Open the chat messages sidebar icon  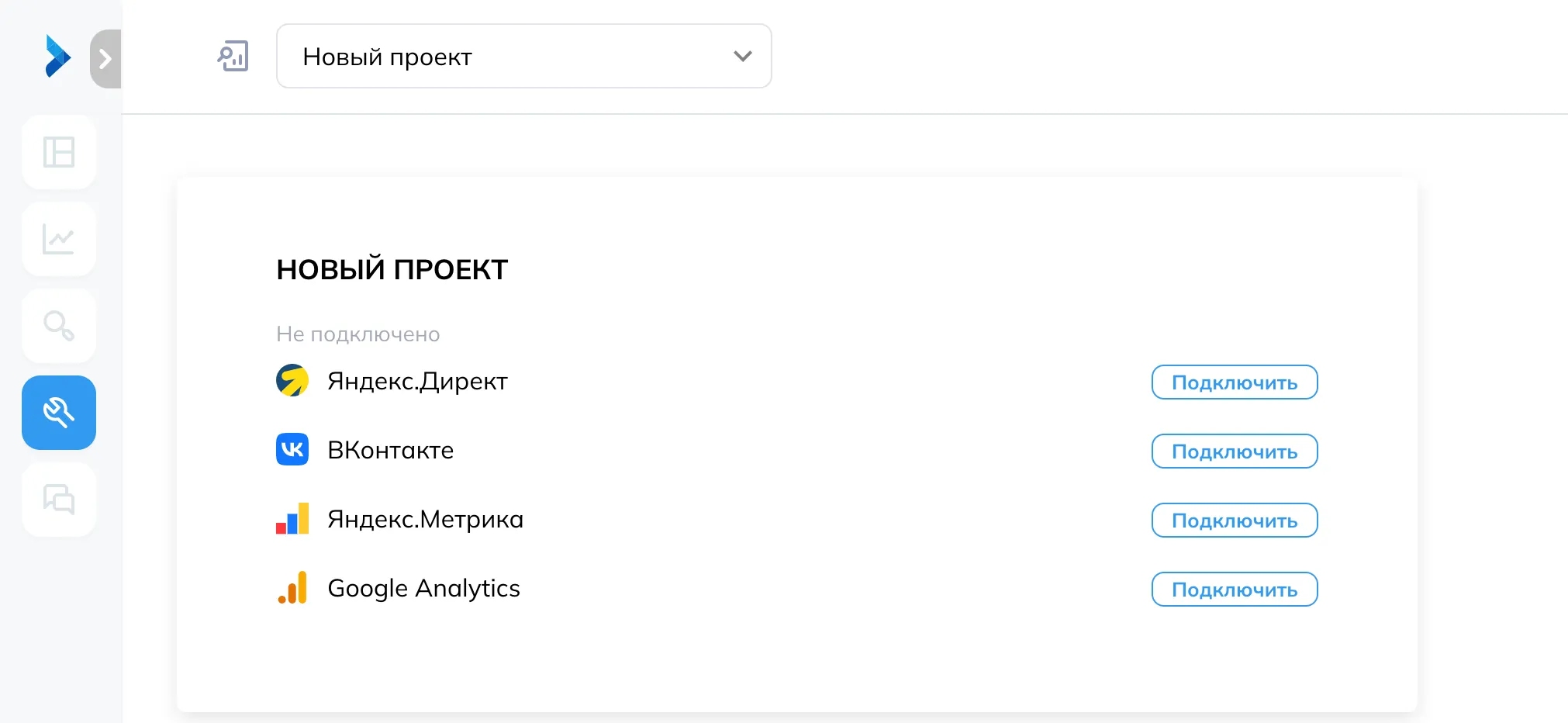[59, 500]
